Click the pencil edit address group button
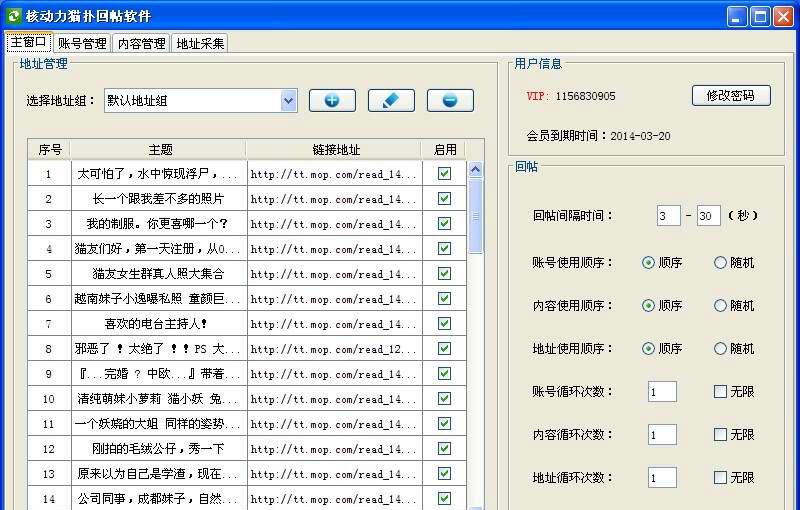 point(391,100)
